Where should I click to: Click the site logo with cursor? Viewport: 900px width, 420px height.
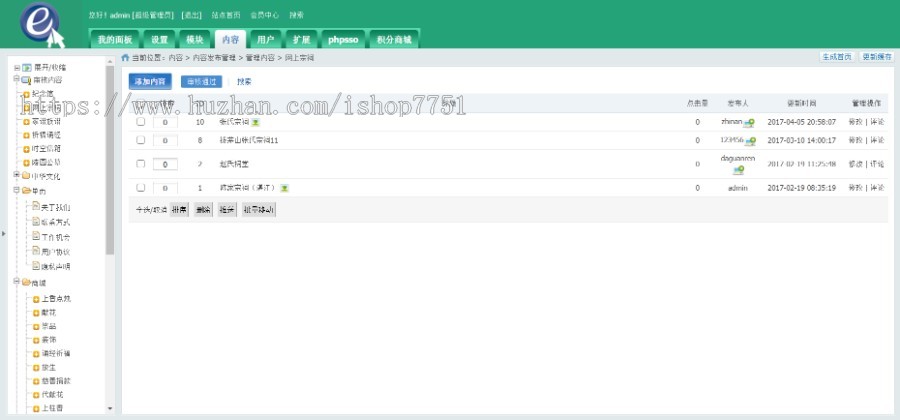[x=42, y=24]
